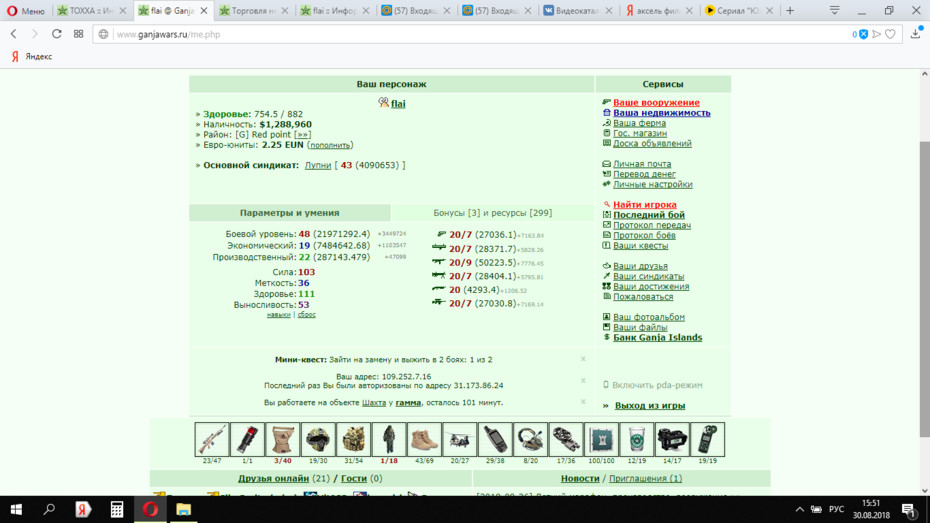Screen dimensions: 930x523
Task: Open the Ваша ферма link
Action: pyautogui.click(x=639, y=123)
